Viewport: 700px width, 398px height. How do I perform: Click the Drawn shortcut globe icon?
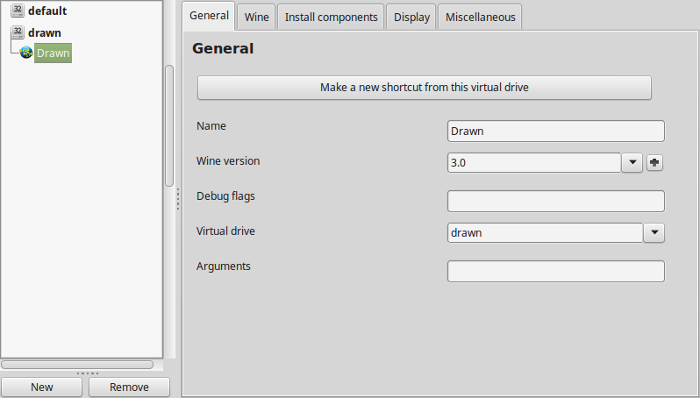click(x=26, y=53)
